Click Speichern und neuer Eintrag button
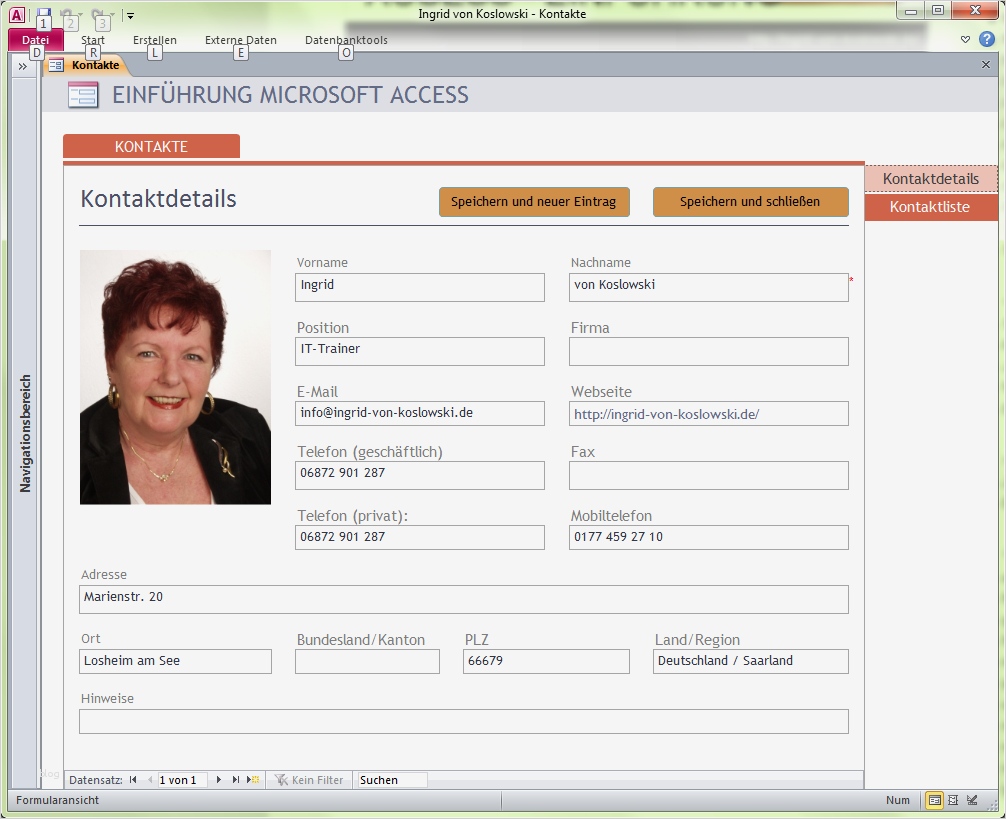 click(x=534, y=201)
